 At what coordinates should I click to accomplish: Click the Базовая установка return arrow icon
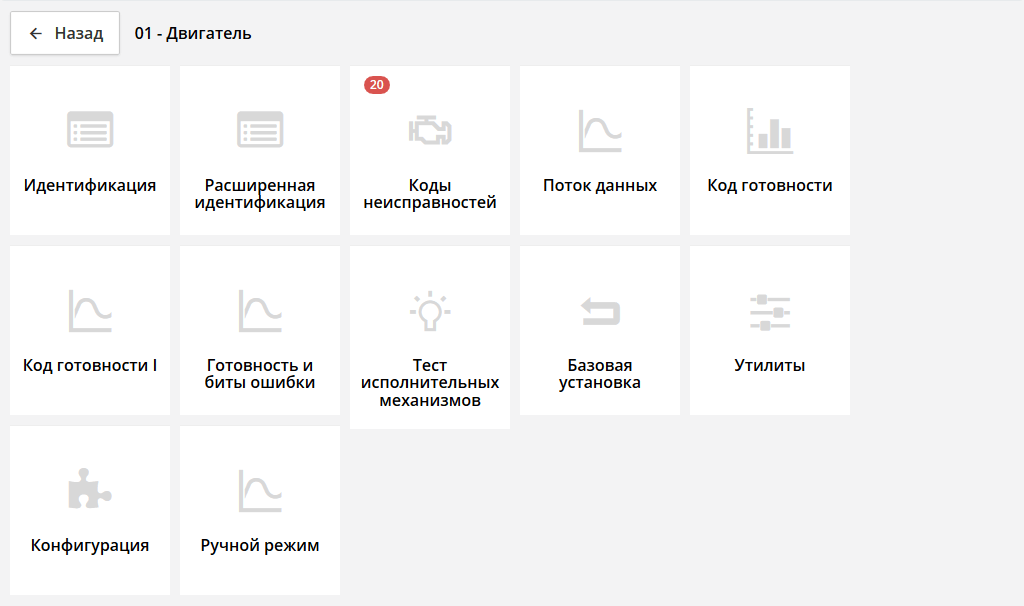(600, 312)
